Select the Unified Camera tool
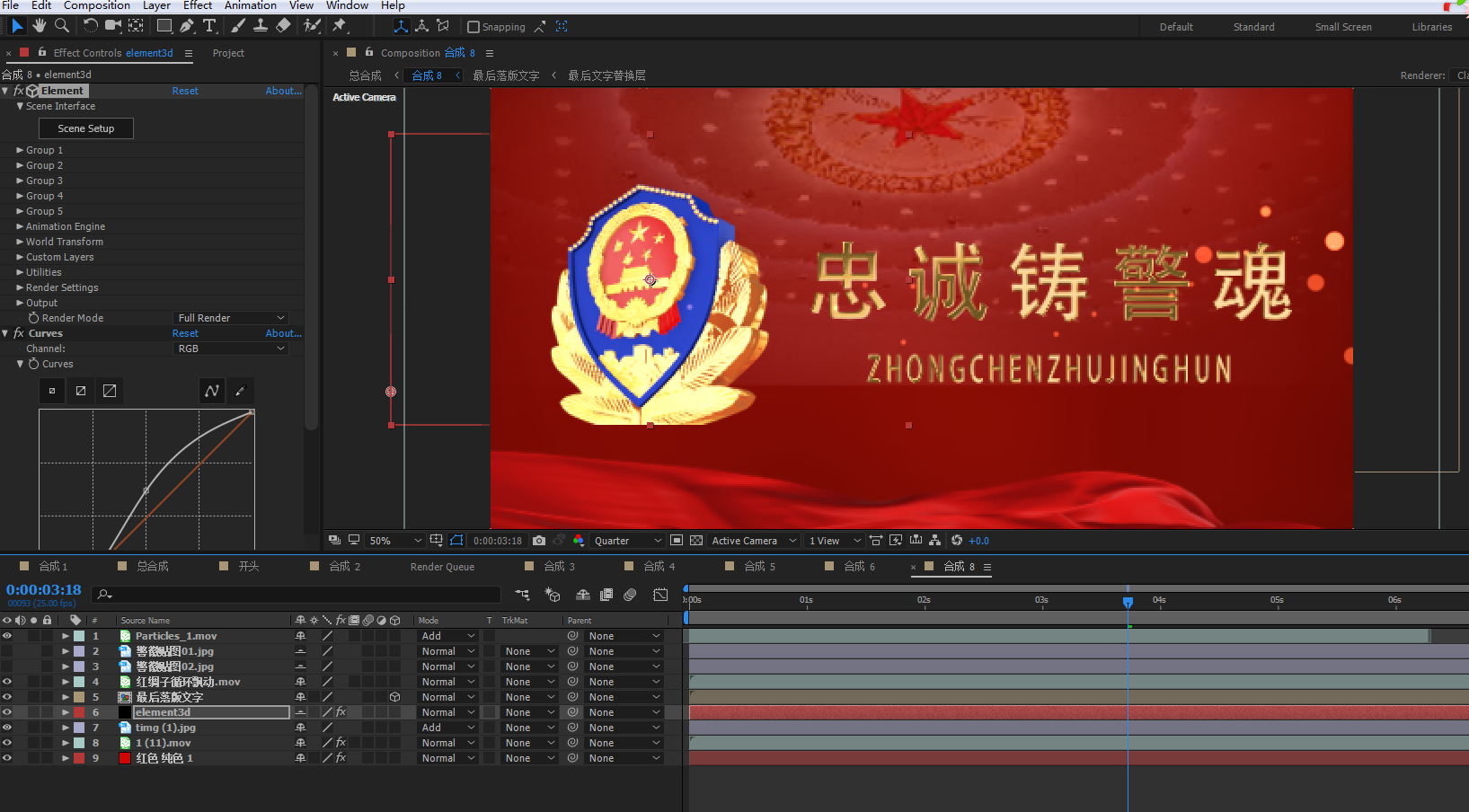1469x812 pixels. pyautogui.click(x=114, y=26)
